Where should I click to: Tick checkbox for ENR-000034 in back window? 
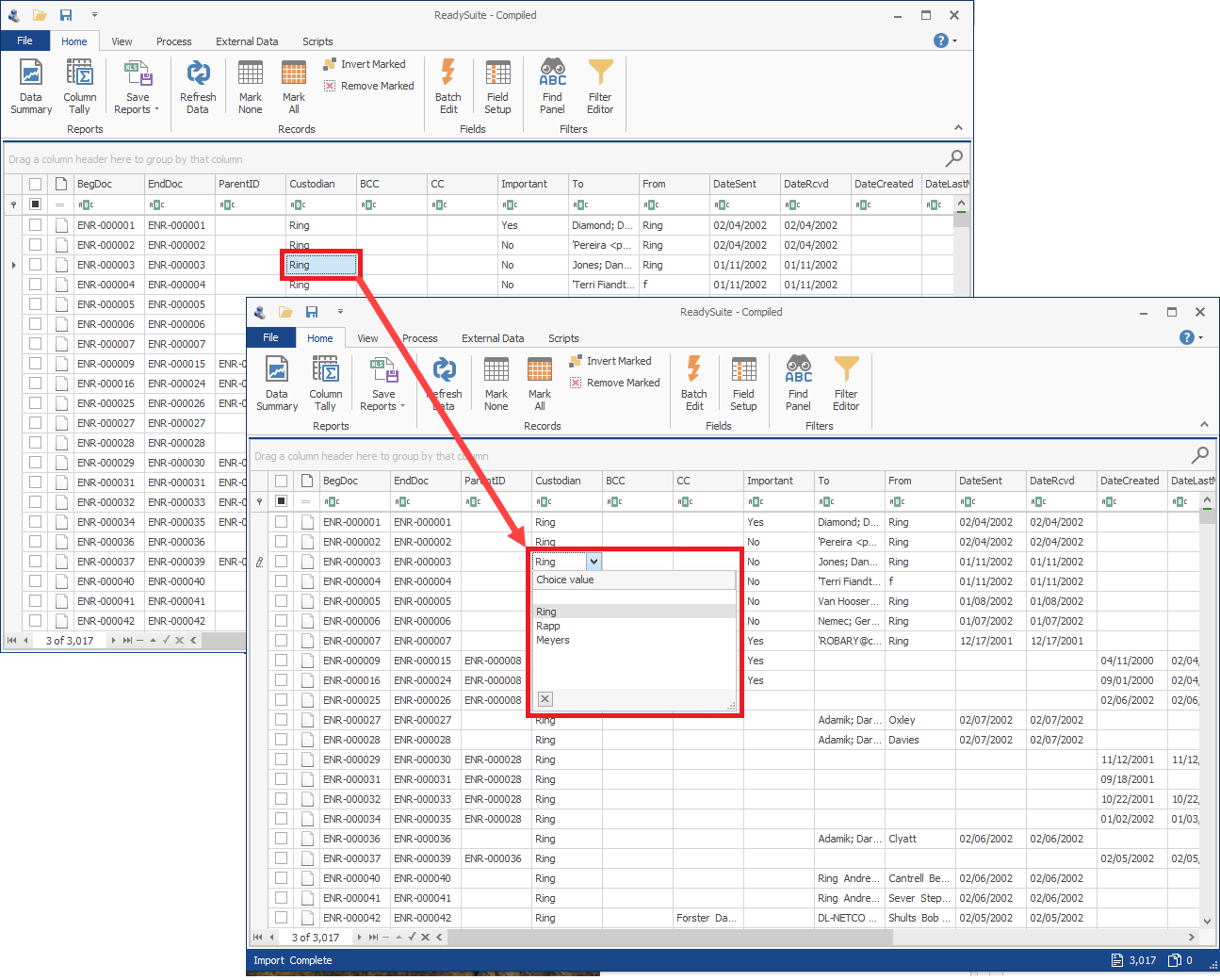(35, 521)
